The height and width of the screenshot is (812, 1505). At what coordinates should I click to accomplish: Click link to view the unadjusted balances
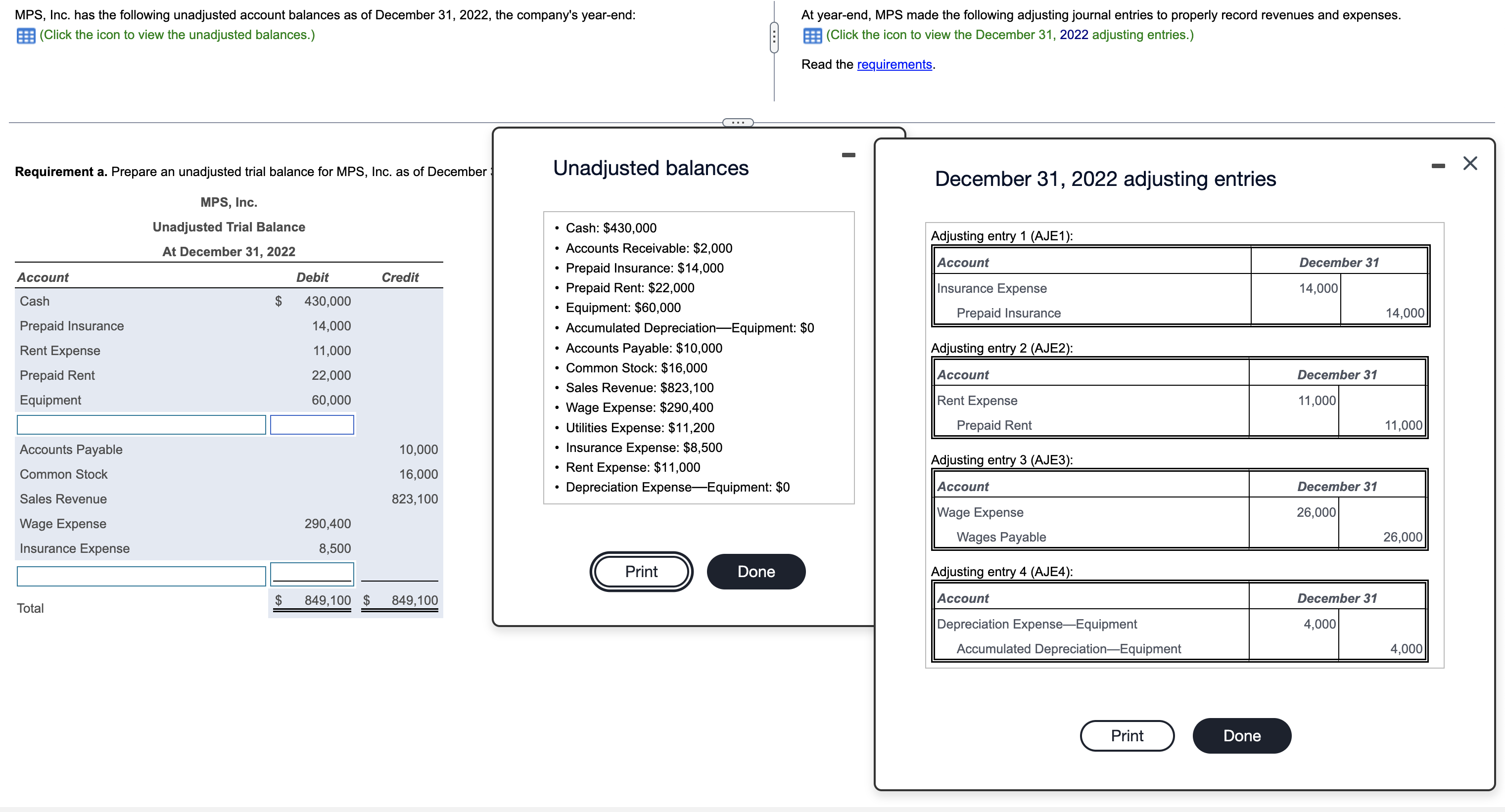pyautogui.click(x=177, y=35)
